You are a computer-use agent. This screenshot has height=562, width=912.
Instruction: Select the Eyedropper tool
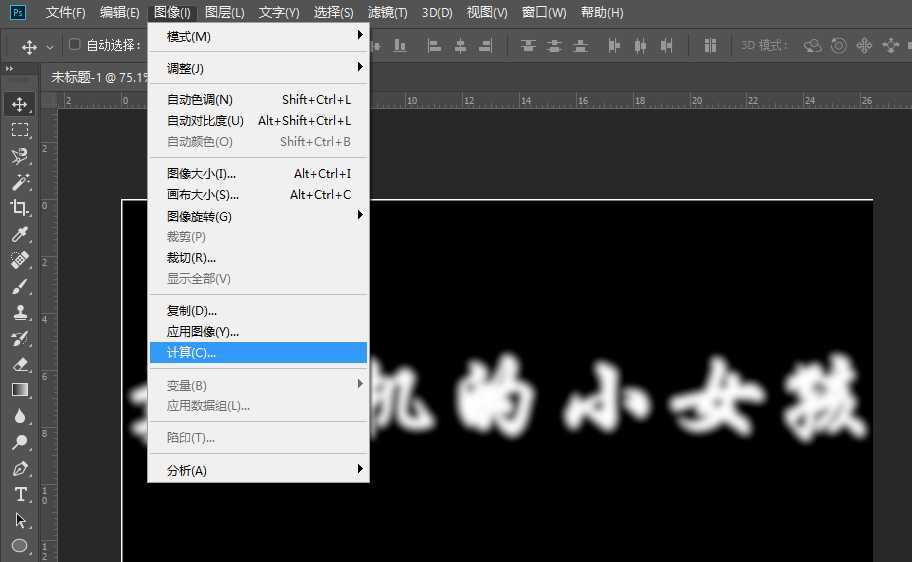click(19, 234)
